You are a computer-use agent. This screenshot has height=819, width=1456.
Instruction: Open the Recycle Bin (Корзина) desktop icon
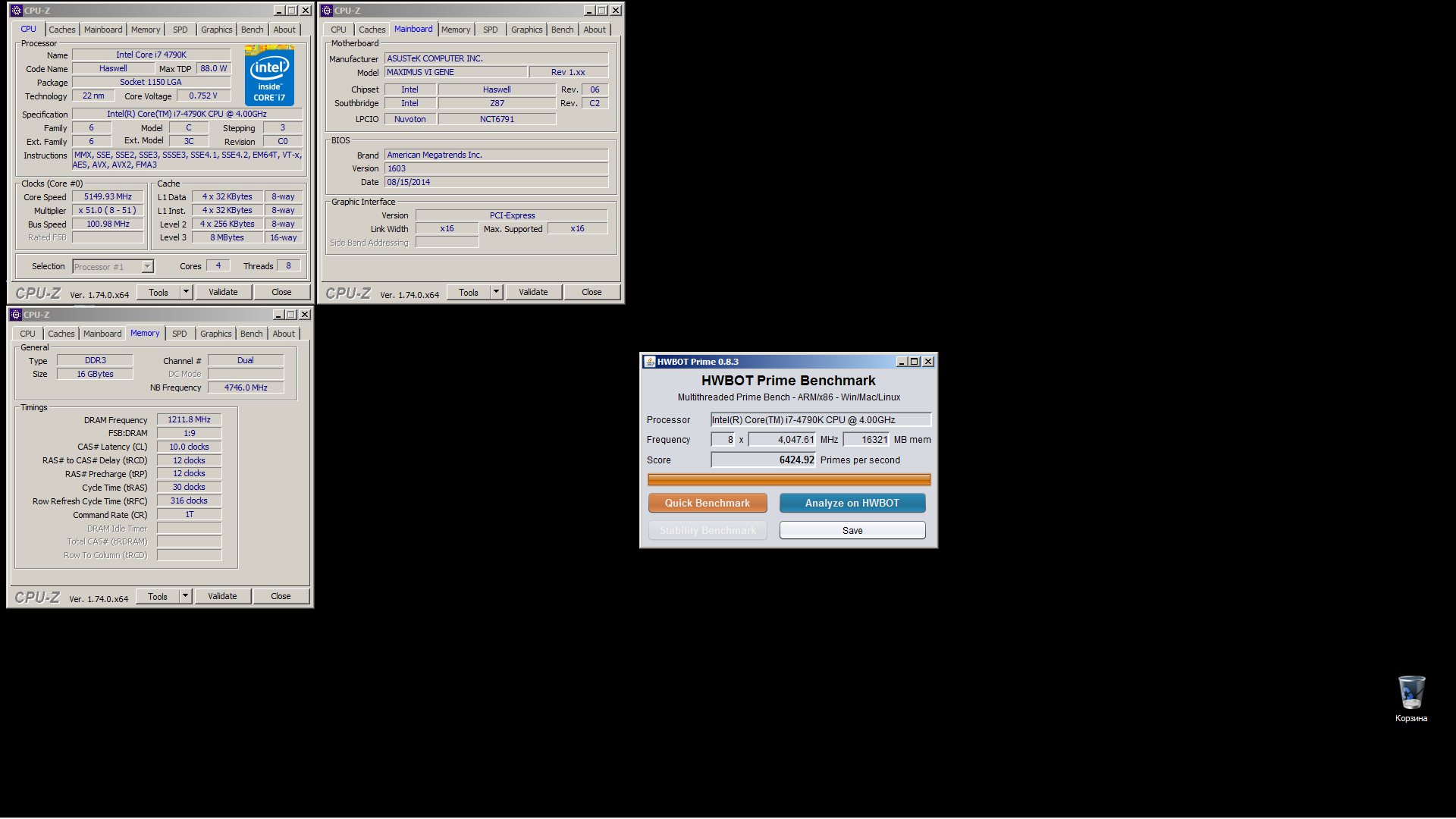tap(1410, 698)
